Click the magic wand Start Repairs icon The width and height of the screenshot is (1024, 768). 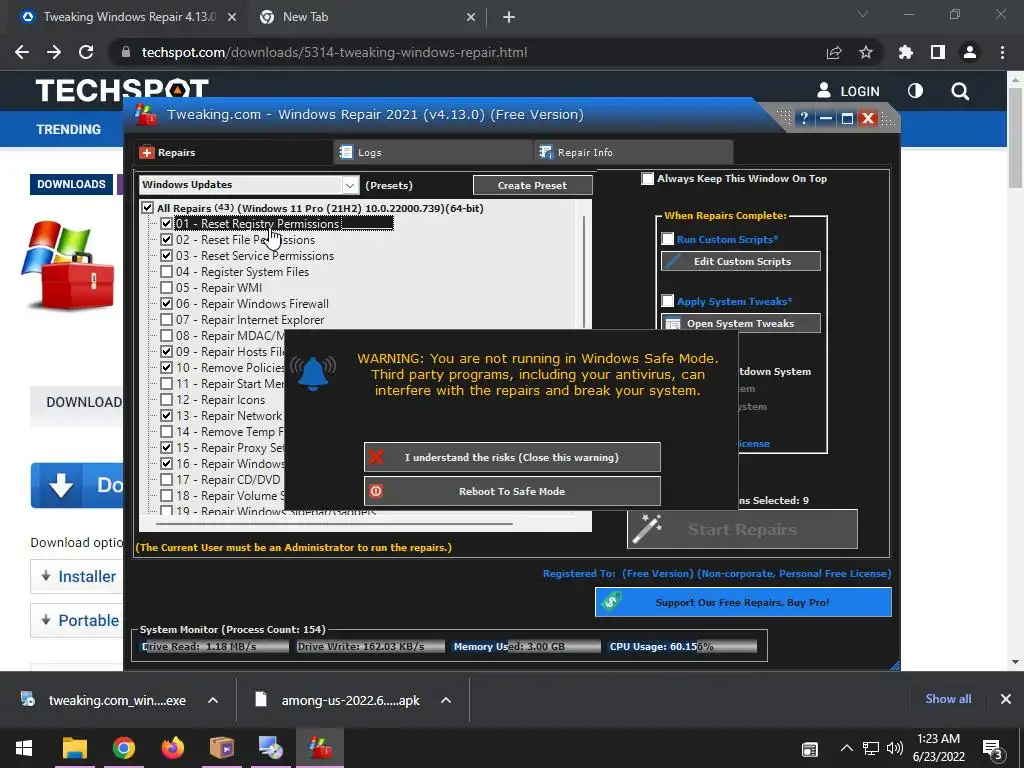648,529
